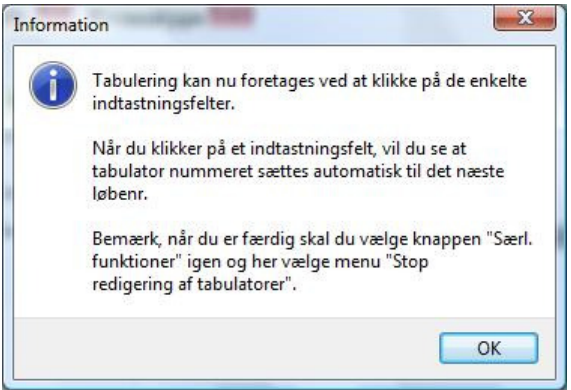Close the Information dialog with X
The height and width of the screenshot is (390, 571).
click(525, 17)
